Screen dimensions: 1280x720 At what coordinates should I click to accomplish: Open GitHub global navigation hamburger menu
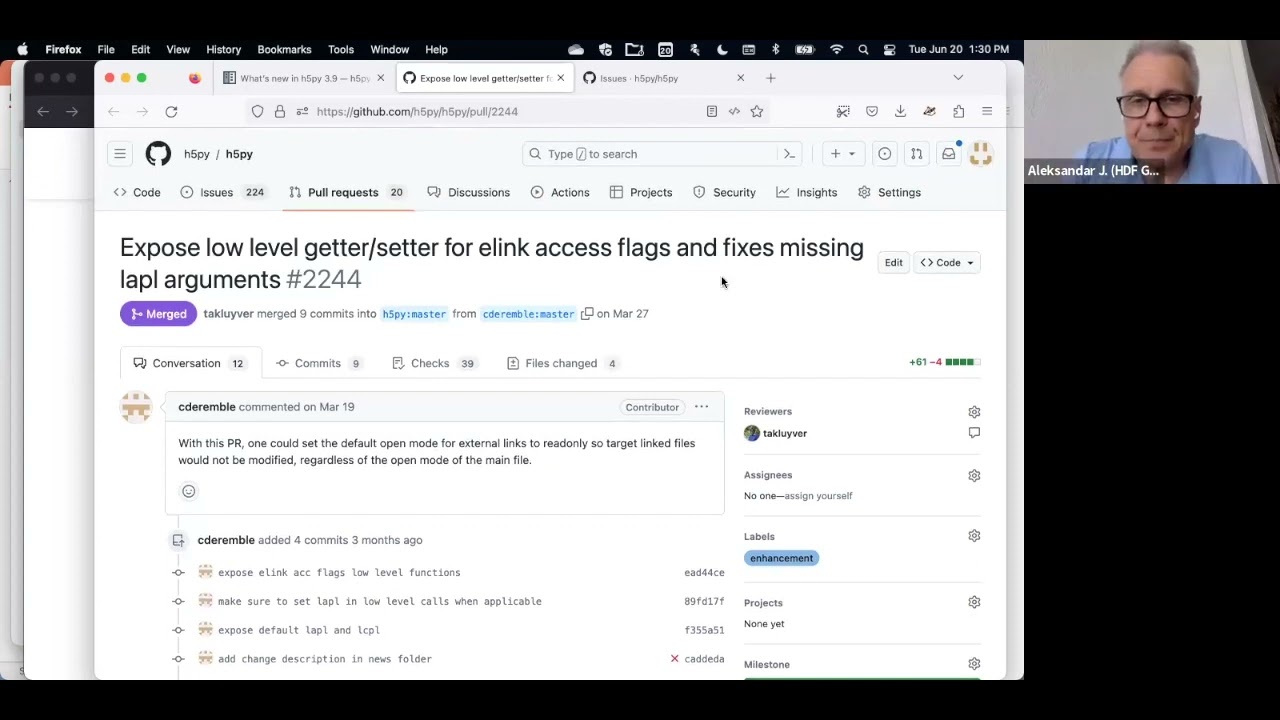120,154
